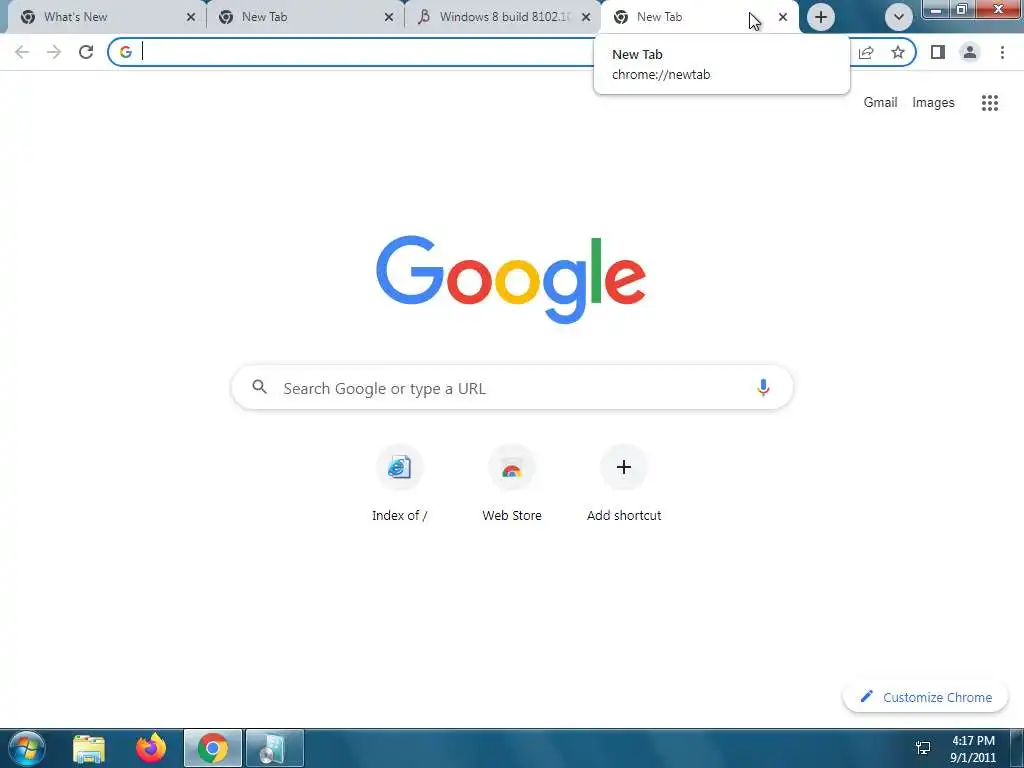Click the Show desktop button
Image resolution: width=1024 pixels, height=768 pixels.
1017,748
